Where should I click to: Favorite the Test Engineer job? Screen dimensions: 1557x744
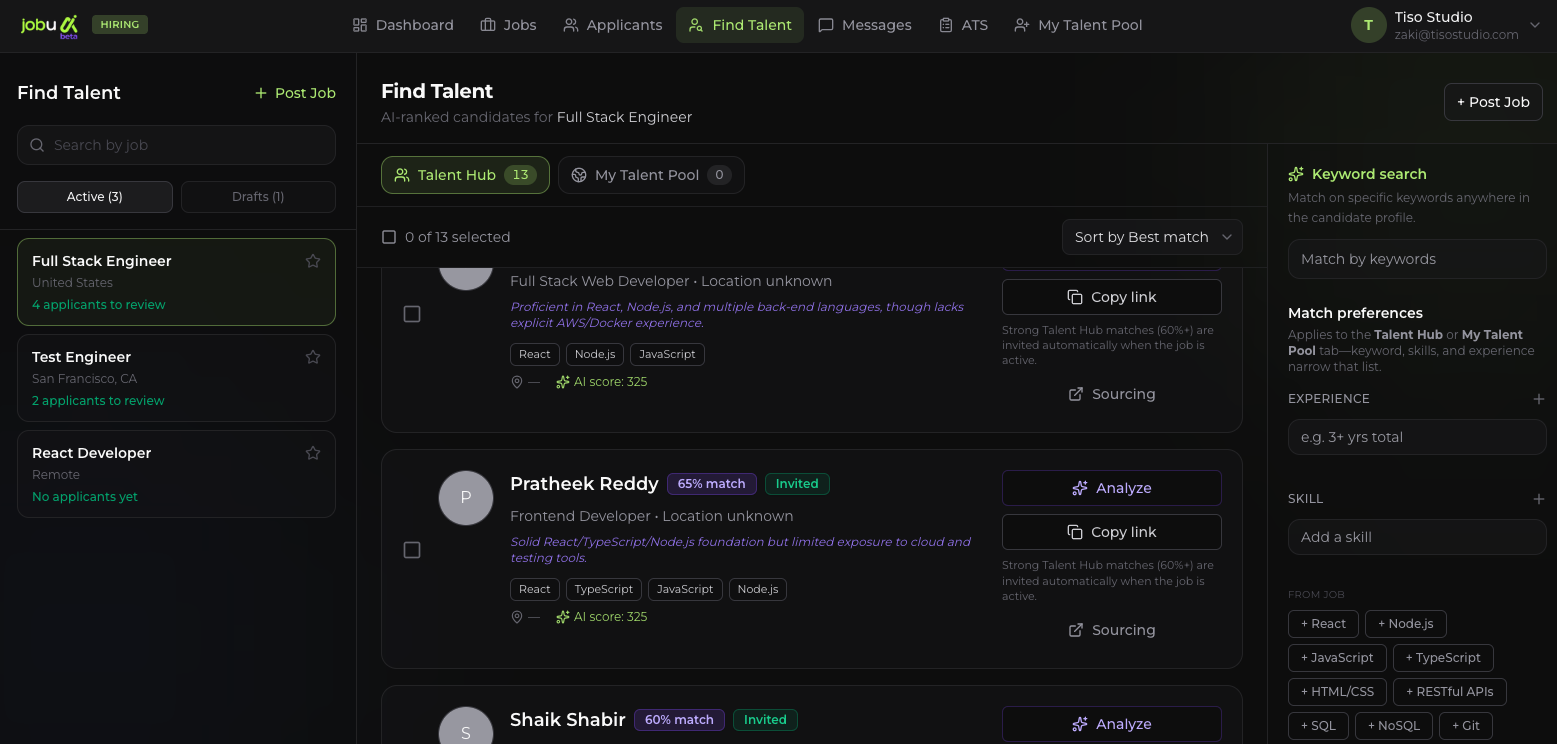(313, 357)
